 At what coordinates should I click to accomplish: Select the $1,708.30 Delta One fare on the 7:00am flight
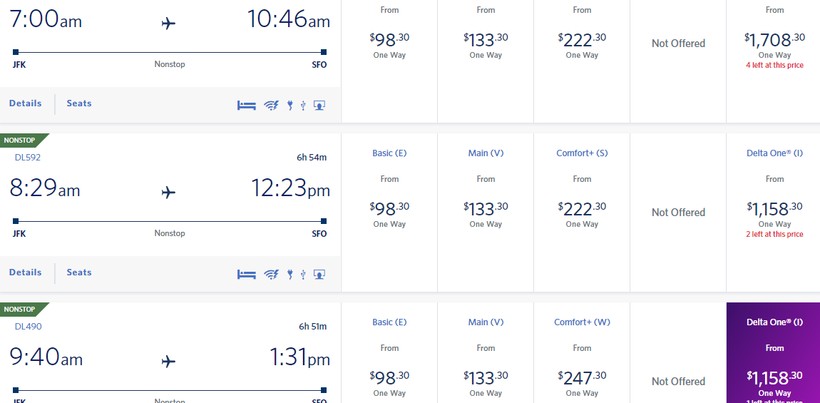[774, 44]
